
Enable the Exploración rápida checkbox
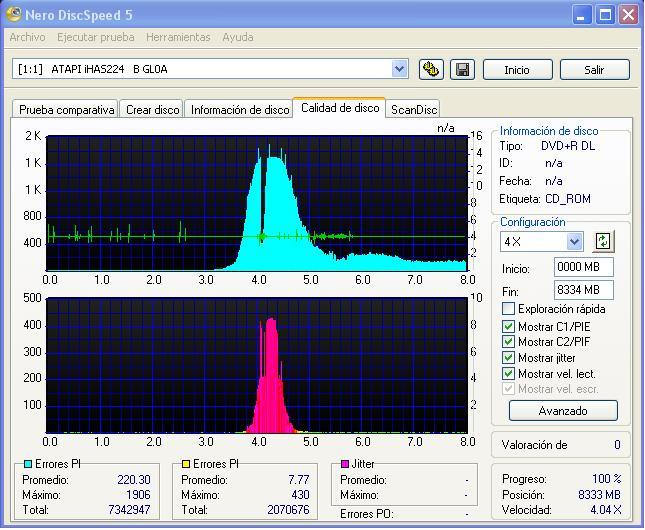pos(508,309)
